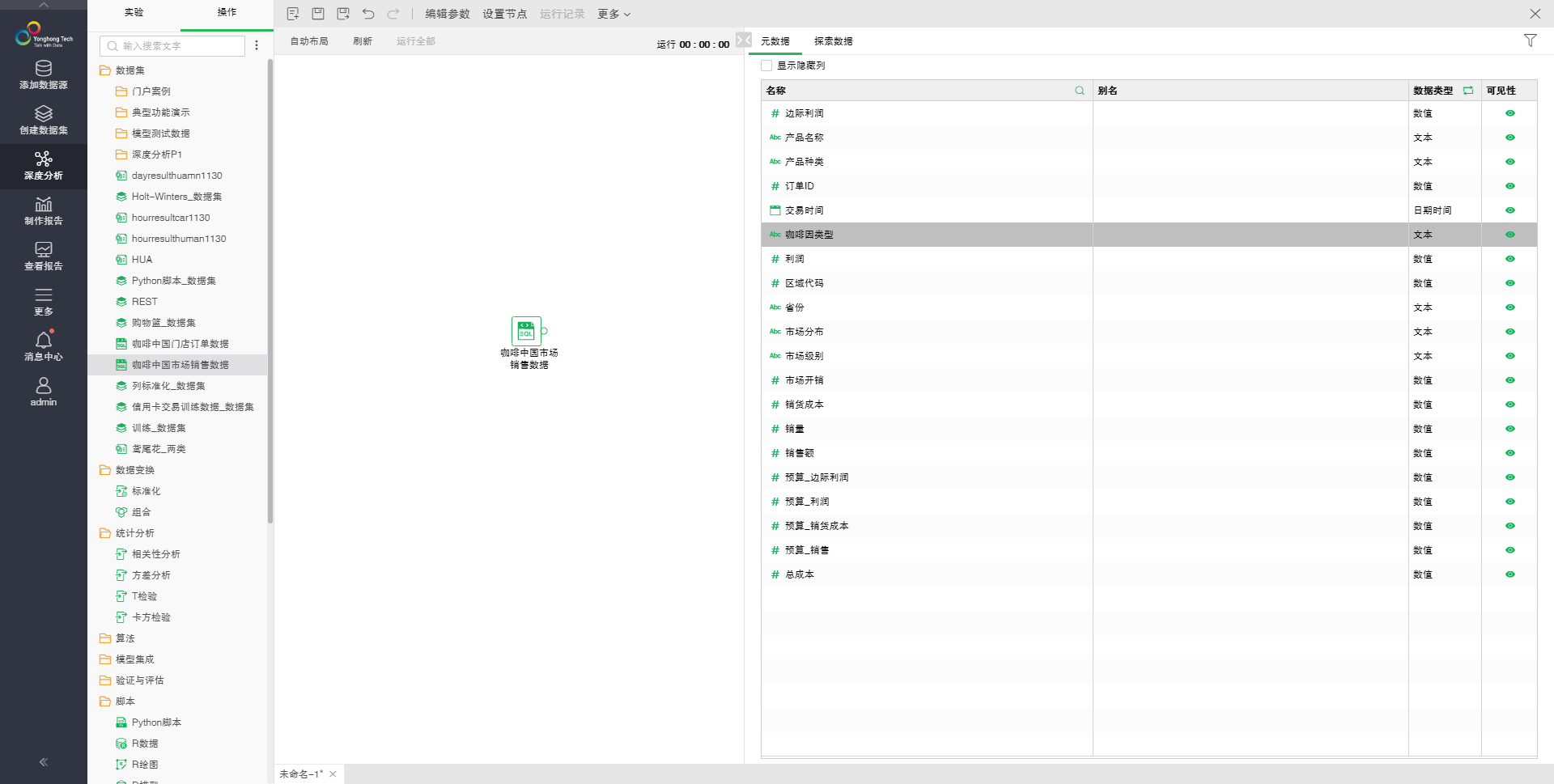Collapse the 数据集 folder in the tree
Image resolution: width=1554 pixels, height=784 pixels.
coord(105,70)
